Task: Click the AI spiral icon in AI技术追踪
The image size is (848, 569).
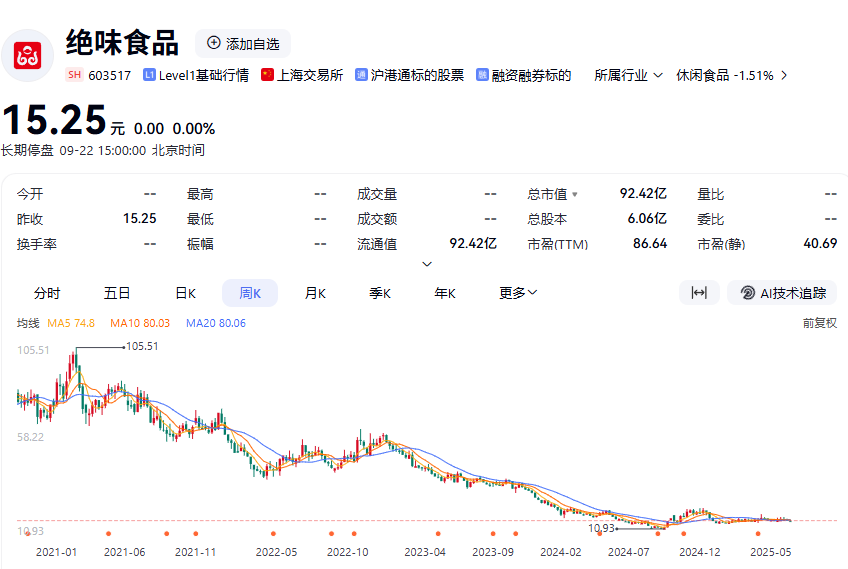Action: (748, 293)
